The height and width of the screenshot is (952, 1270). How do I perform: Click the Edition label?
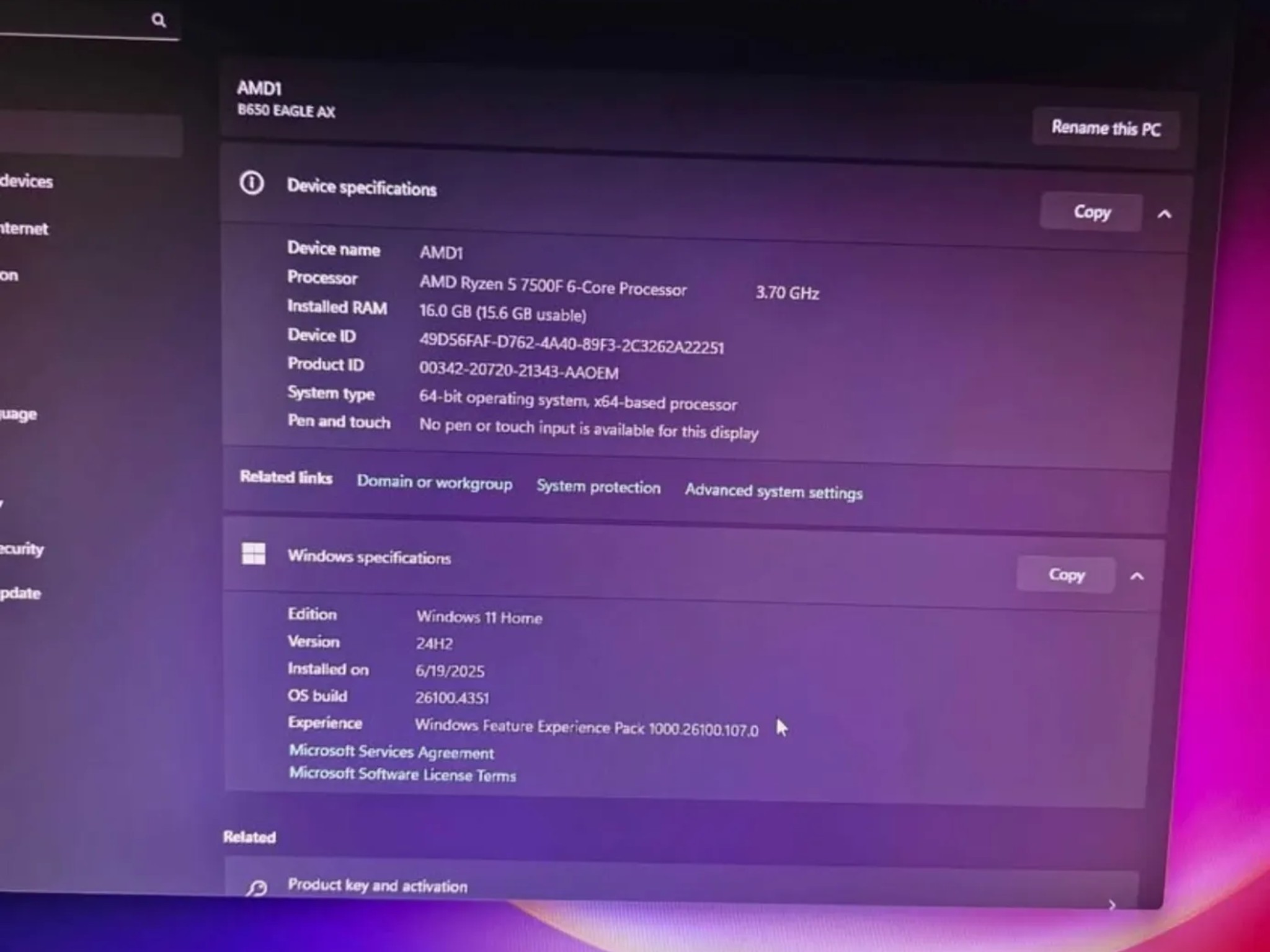pyautogui.click(x=312, y=614)
